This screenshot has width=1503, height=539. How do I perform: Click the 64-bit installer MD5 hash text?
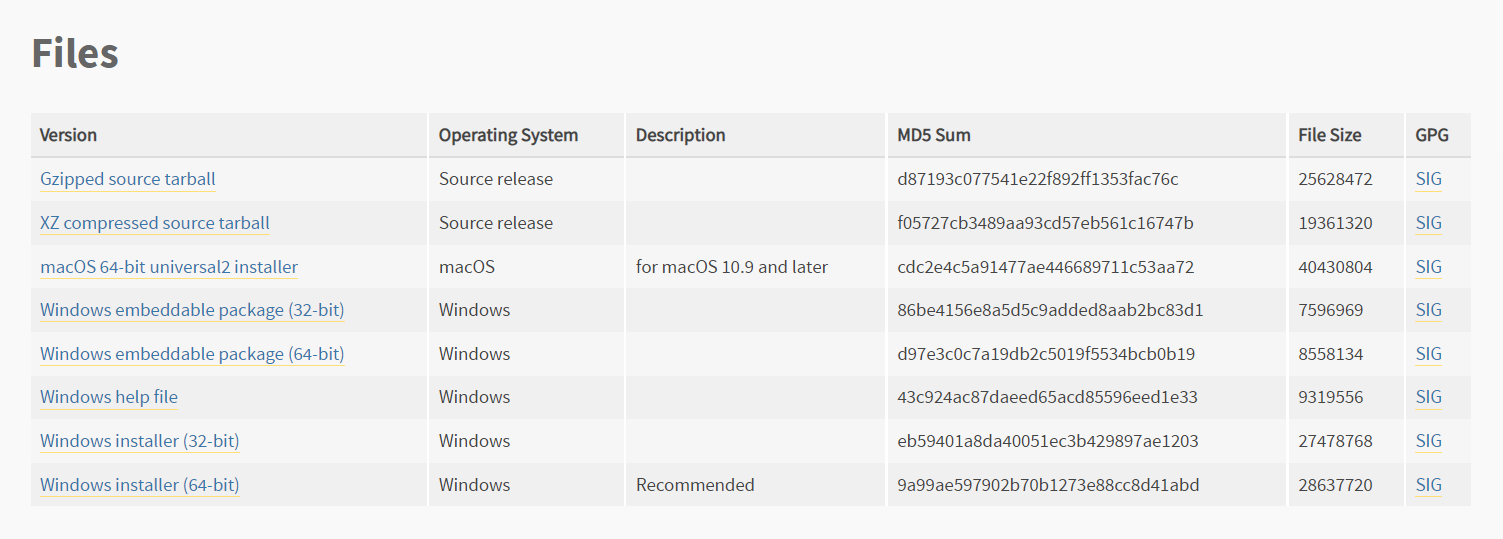tap(1048, 485)
